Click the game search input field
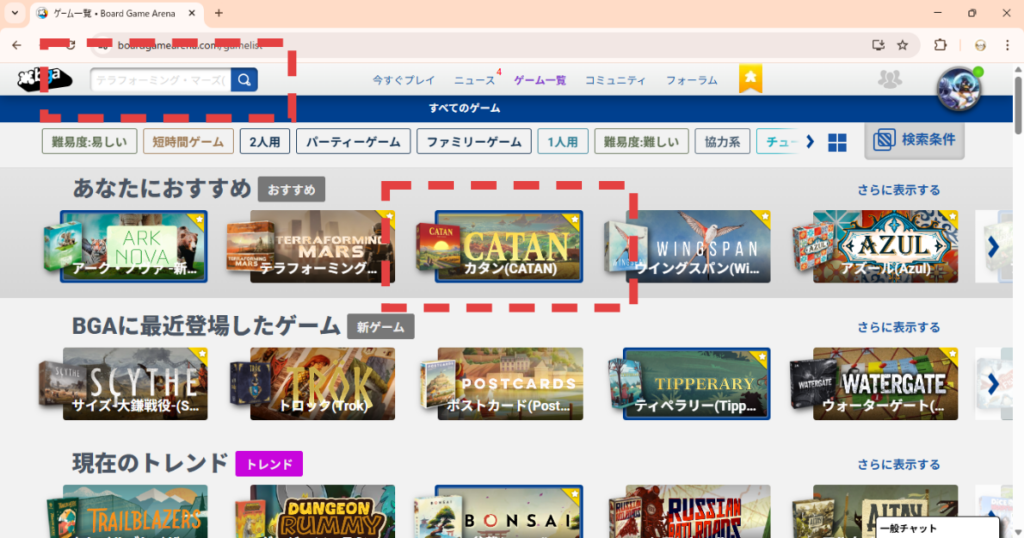This screenshot has width=1024, height=538. (161, 80)
